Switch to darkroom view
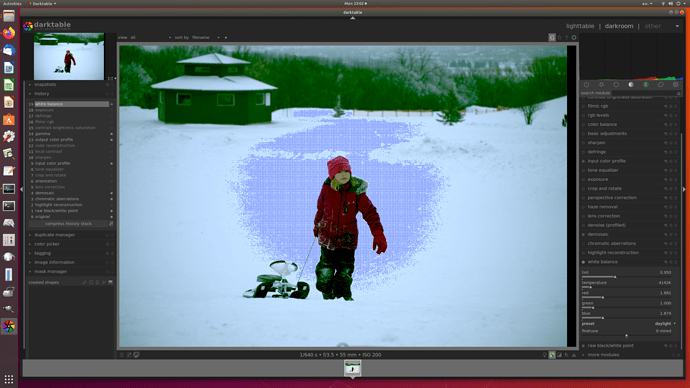The image size is (690, 388). click(619, 26)
